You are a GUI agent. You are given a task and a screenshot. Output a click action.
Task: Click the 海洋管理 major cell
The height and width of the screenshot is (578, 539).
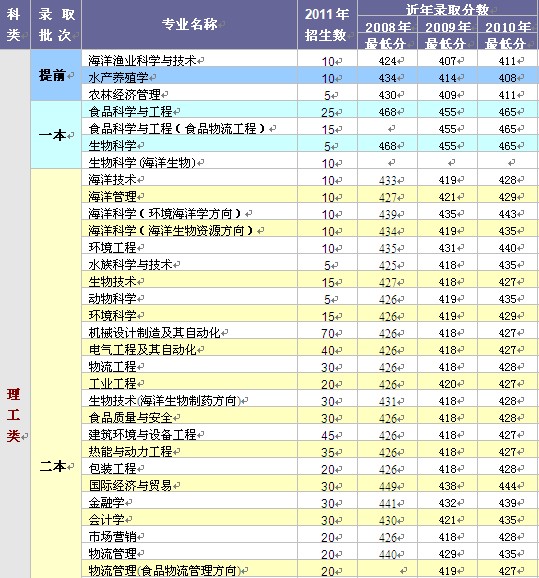[112, 196]
